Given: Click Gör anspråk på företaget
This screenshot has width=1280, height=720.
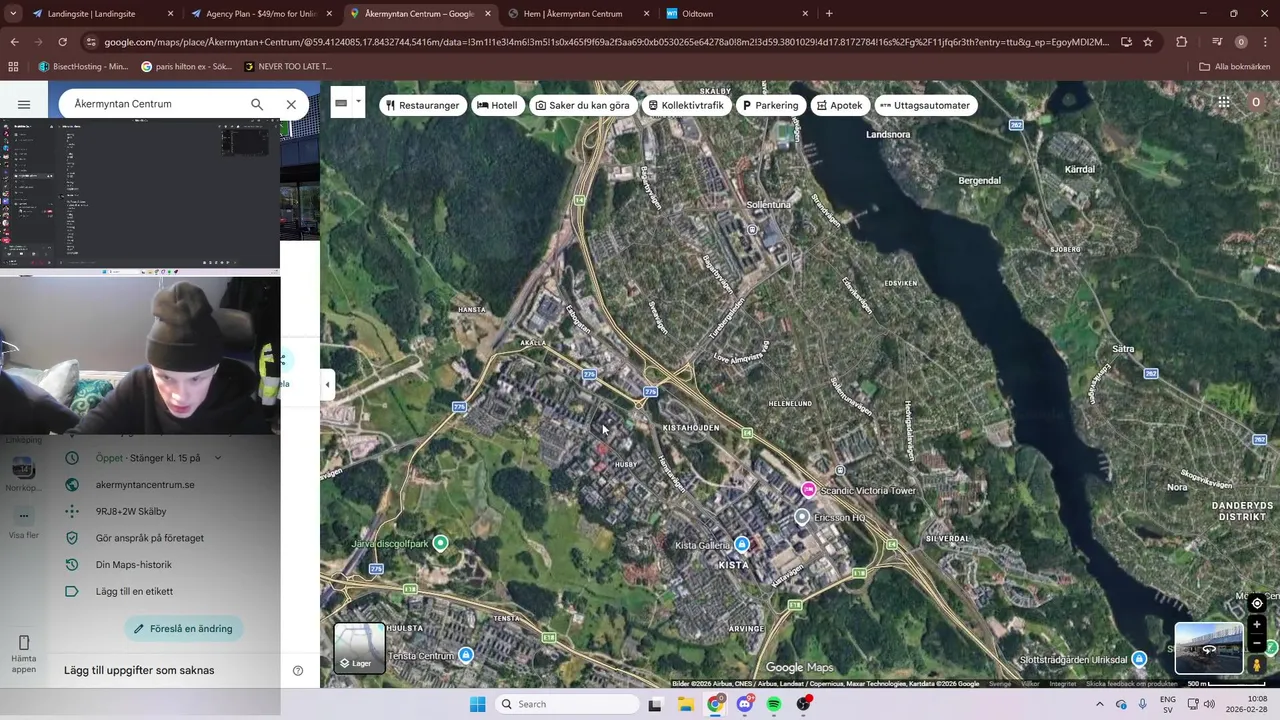Looking at the screenshot, I should click(150, 538).
